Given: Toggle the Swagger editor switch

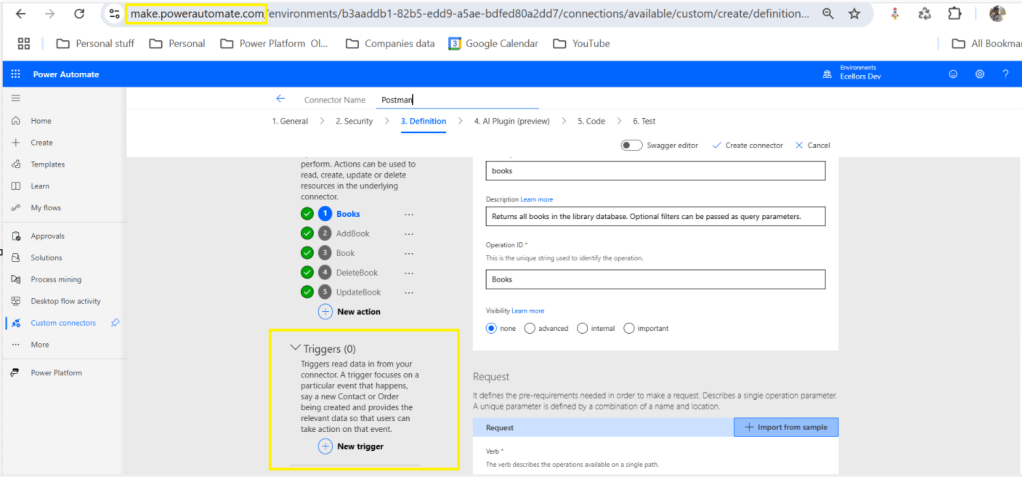Looking at the screenshot, I should (x=631, y=145).
